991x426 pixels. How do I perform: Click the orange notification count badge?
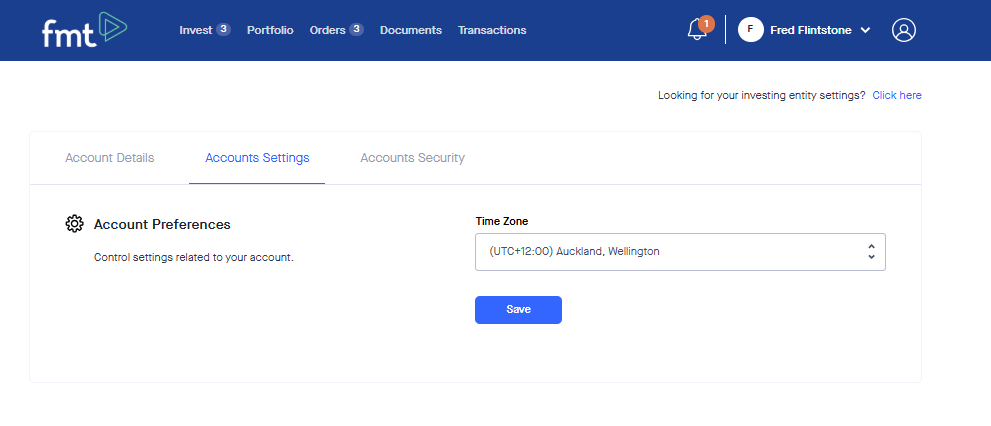pos(706,22)
